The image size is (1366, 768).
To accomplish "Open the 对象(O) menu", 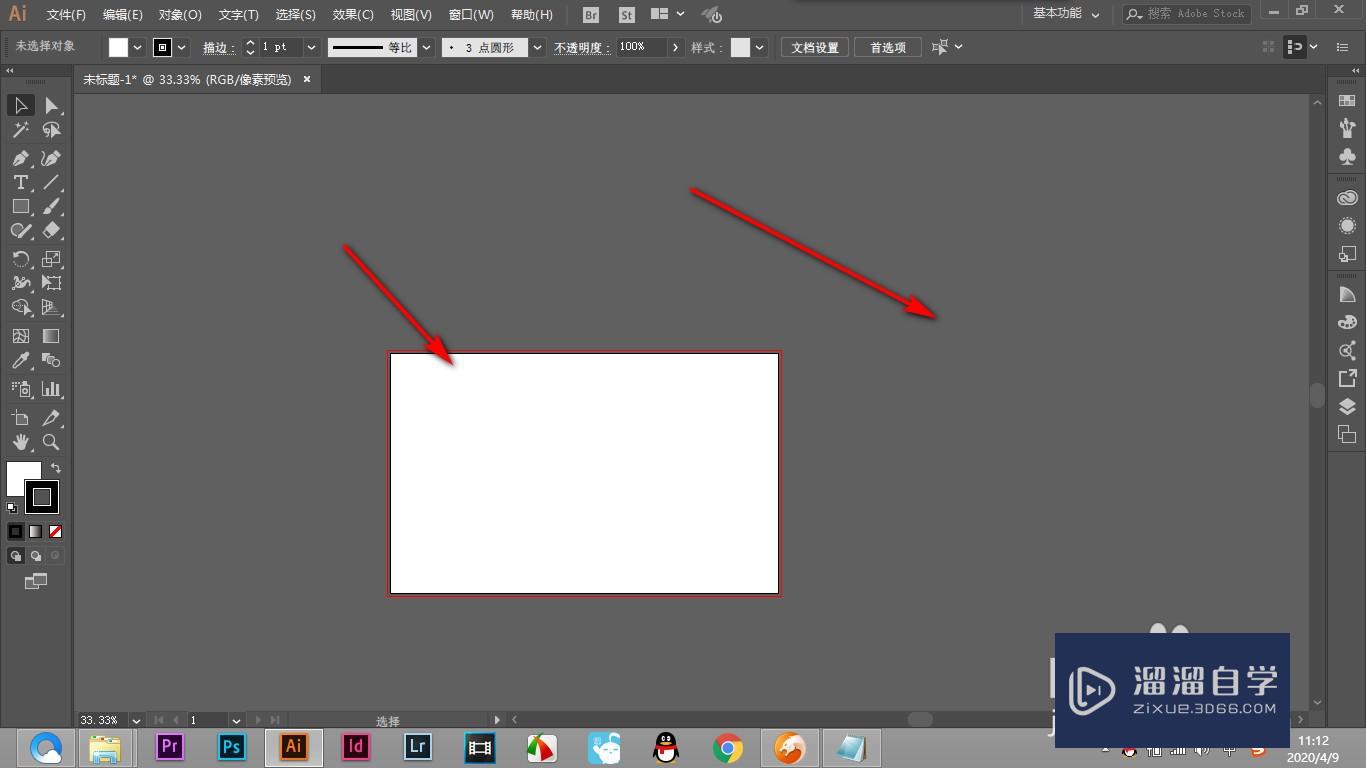I will (x=180, y=15).
